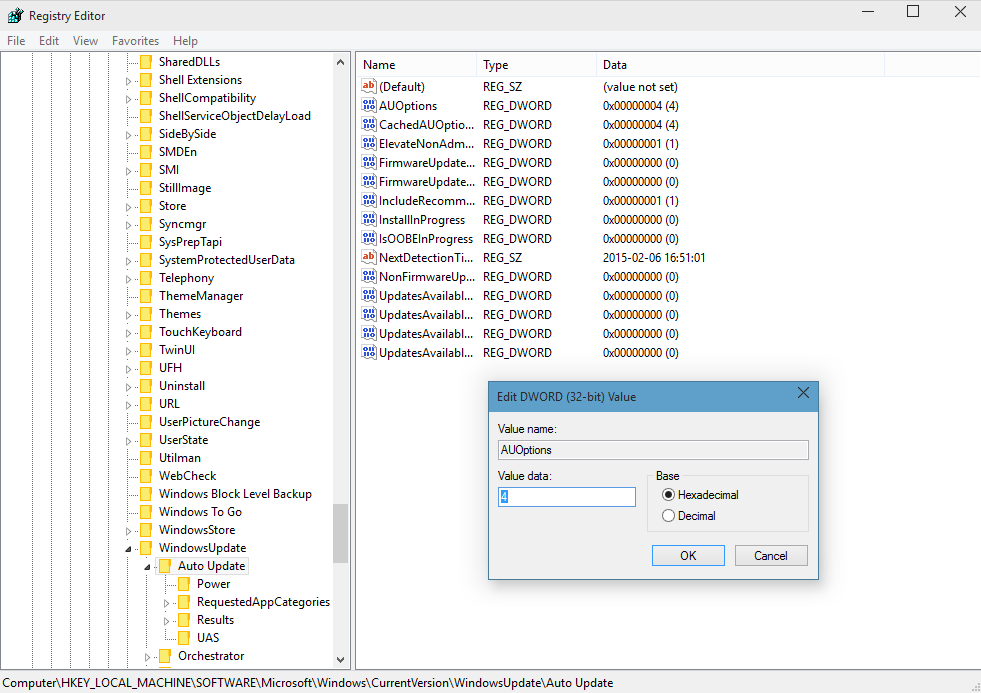This screenshot has height=693, width=981.
Task: Click the Type column header
Action: 536,64
